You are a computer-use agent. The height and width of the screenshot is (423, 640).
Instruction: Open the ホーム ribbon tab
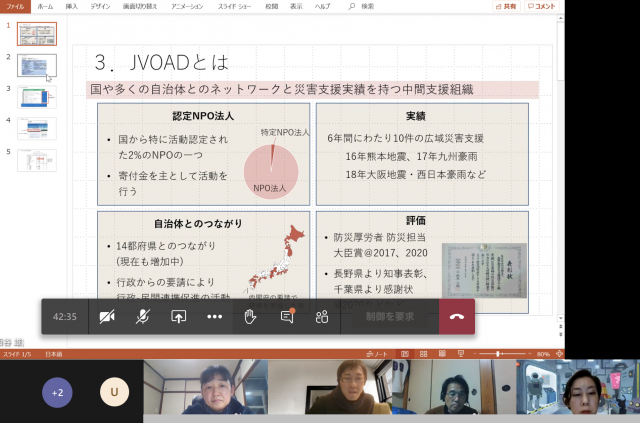(x=45, y=6)
